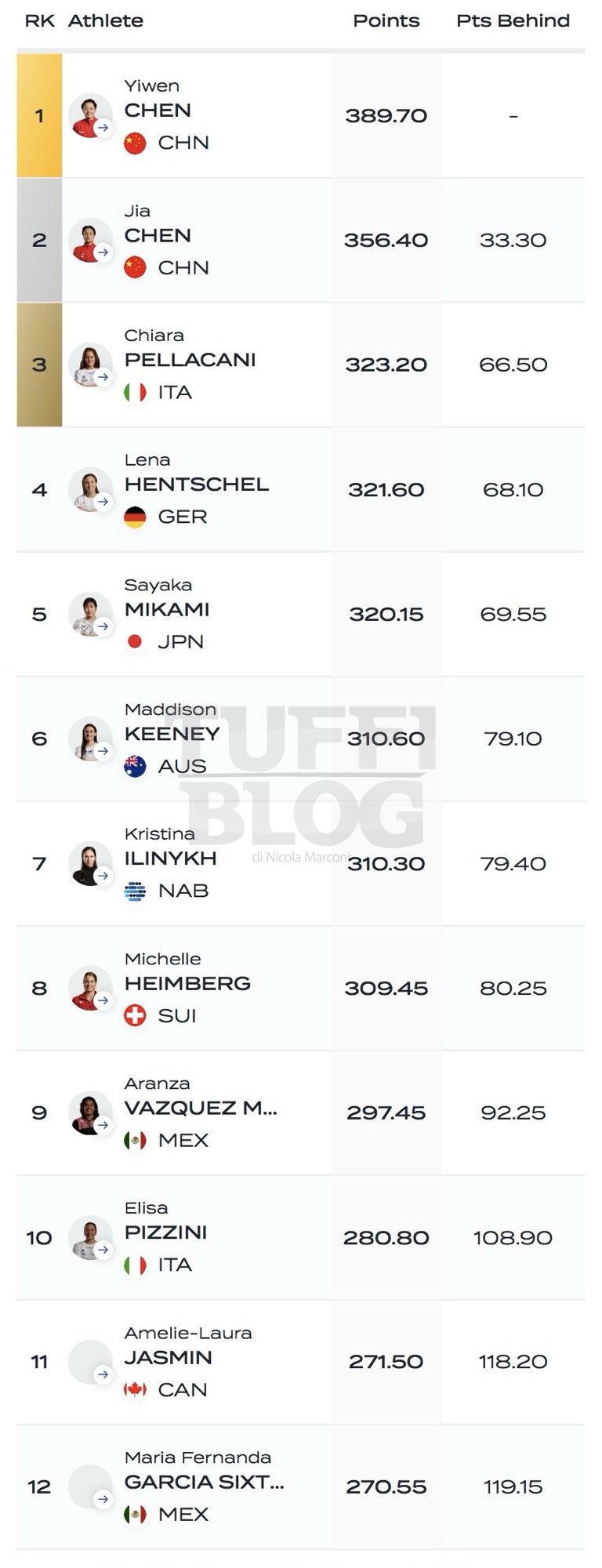This screenshot has height=1568, width=602.
Task: Click Kristina Ilinykh's profile arrow icon
Action: pyautogui.click(x=103, y=876)
